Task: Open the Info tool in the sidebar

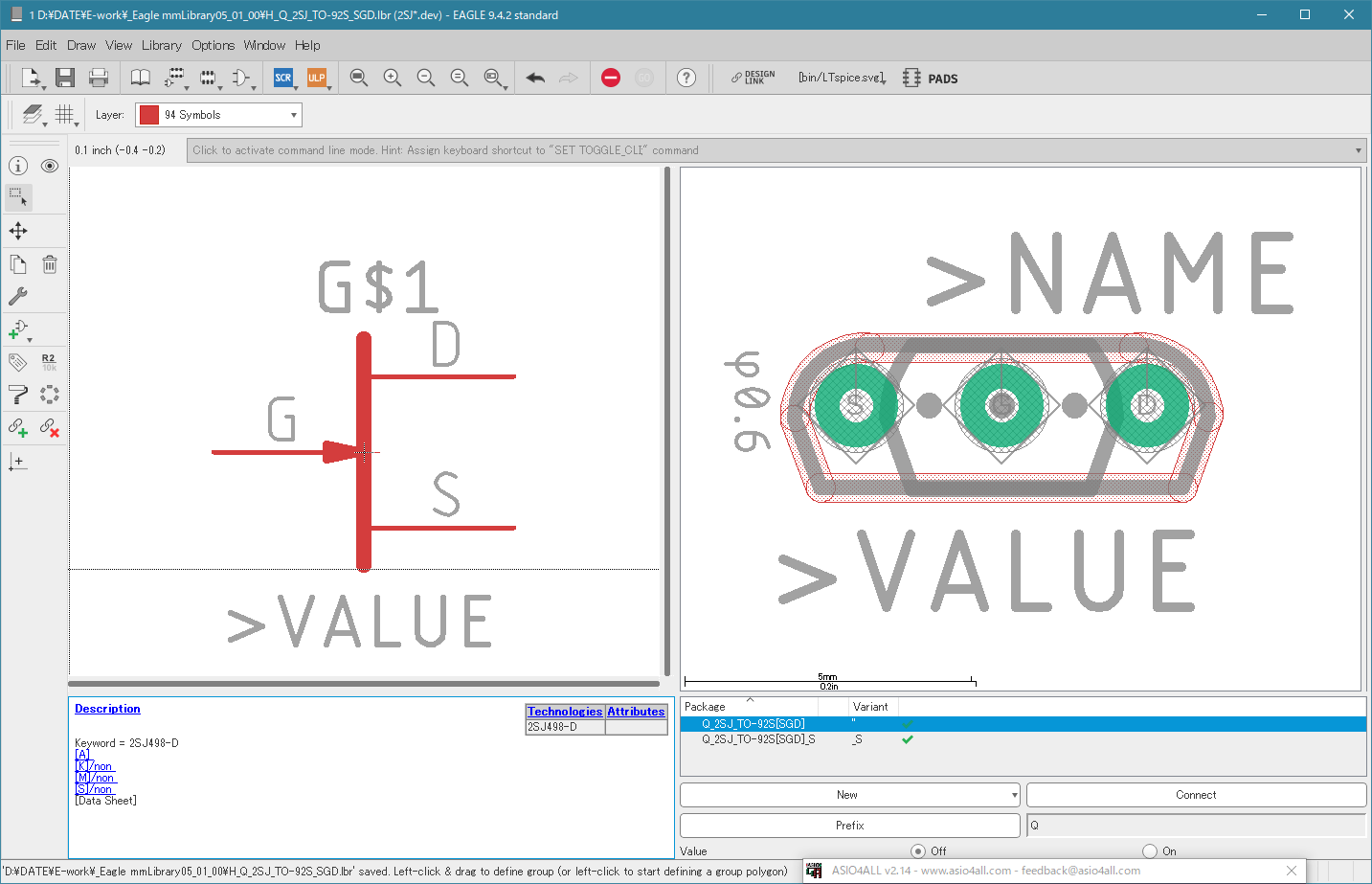Action: (18, 166)
